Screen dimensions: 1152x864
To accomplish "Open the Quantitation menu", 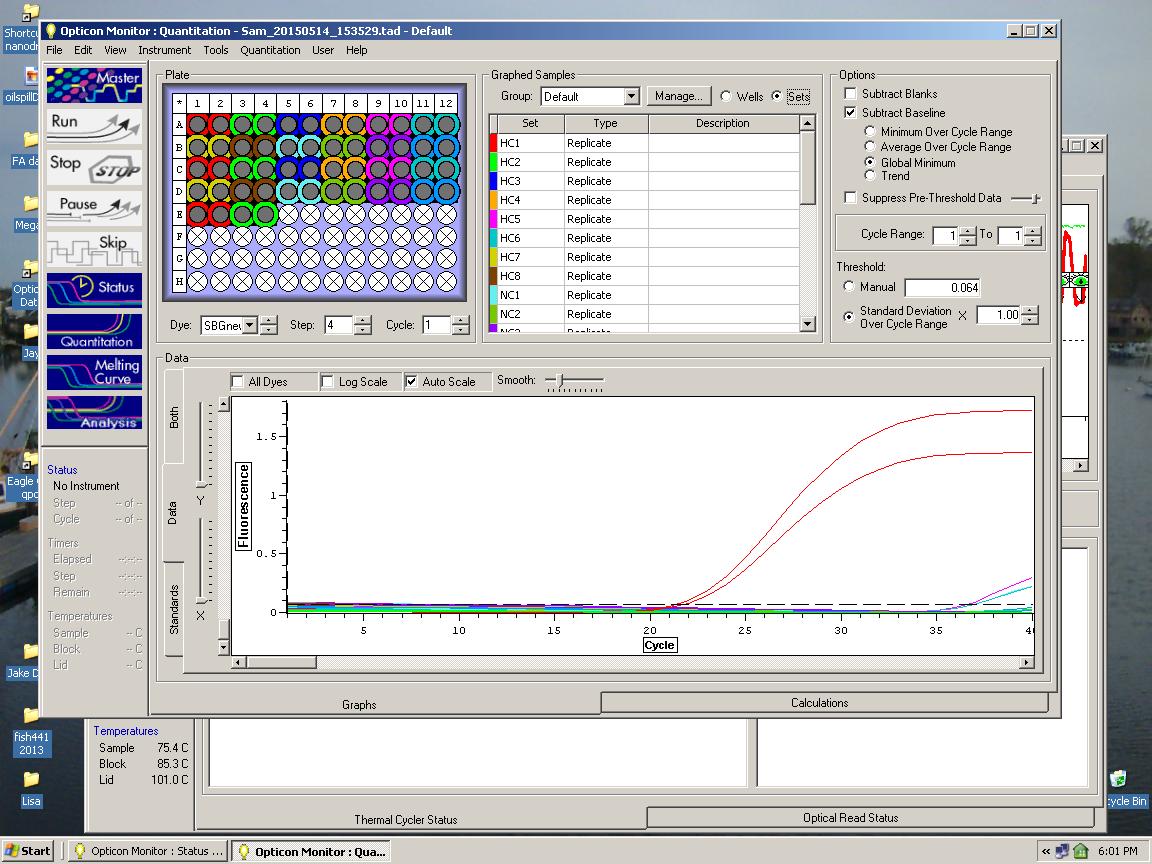I will pos(270,50).
